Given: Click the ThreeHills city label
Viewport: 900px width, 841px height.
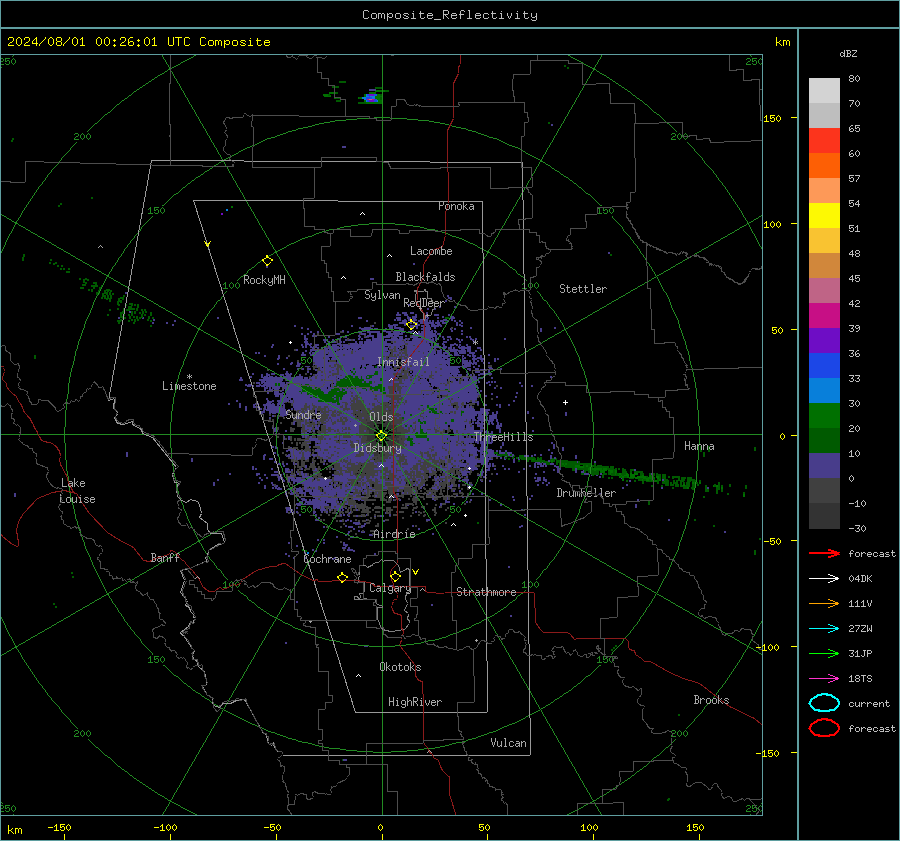Looking at the screenshot, I should pyautogui.click(x=503, y=437).
